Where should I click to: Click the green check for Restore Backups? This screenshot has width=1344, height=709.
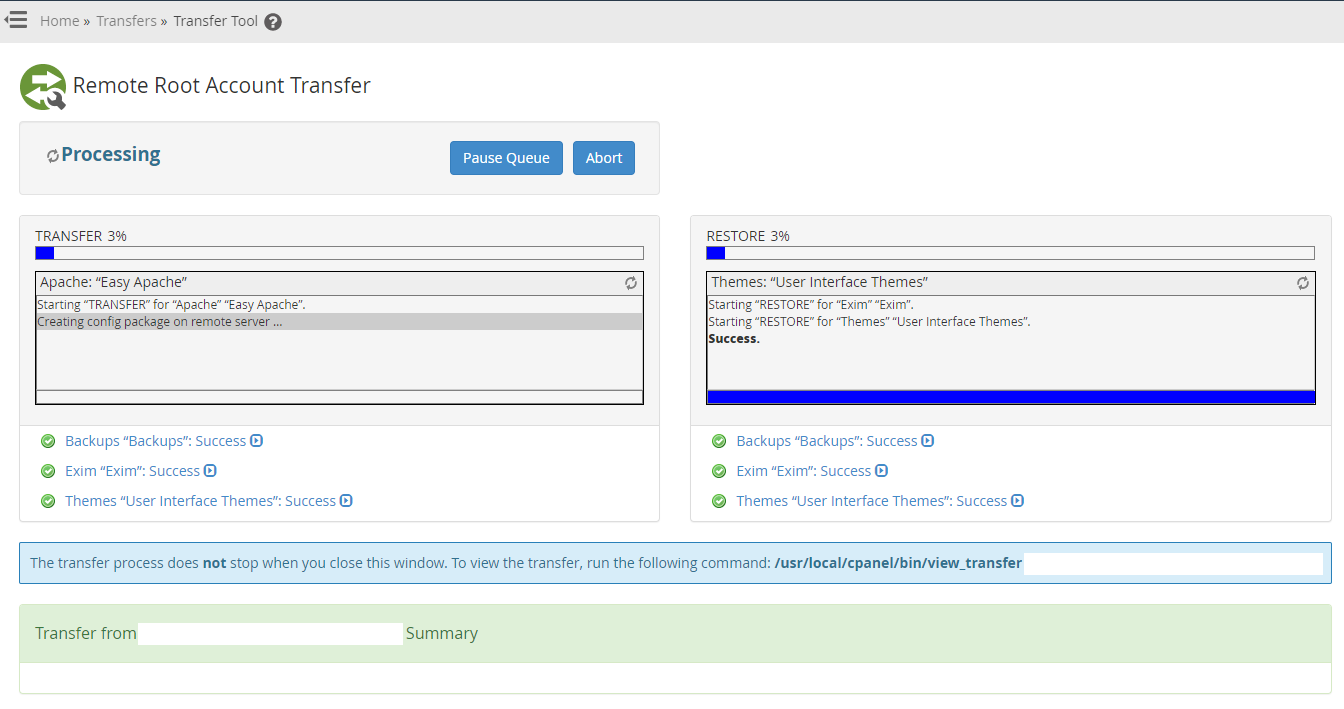719,441
